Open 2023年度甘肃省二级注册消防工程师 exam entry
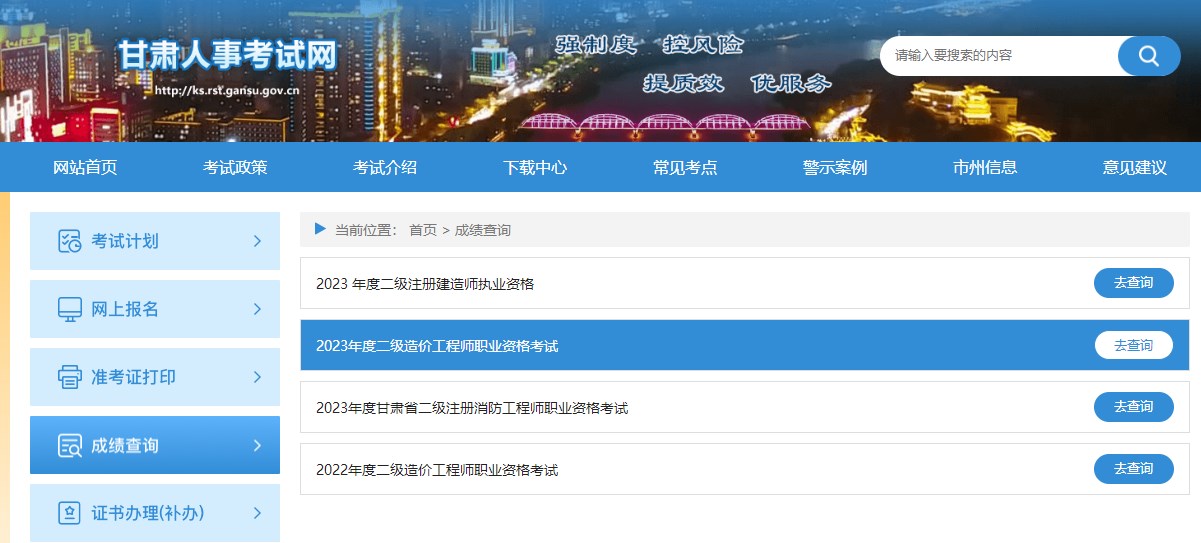The width and height of the screenshot is (1201, 543). (x=472, y=408)
